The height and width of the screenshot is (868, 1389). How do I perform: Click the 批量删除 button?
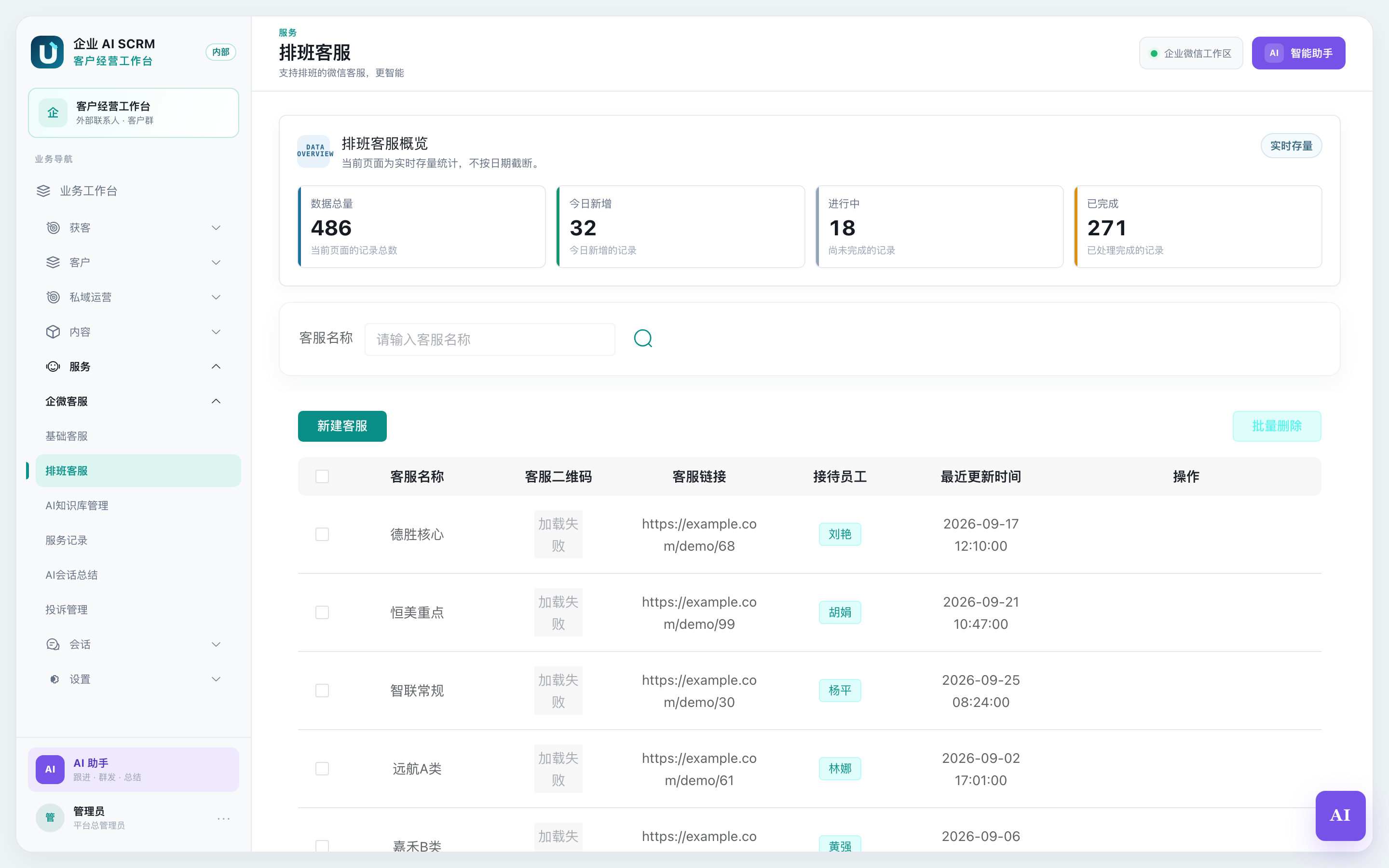point(1277,426)
